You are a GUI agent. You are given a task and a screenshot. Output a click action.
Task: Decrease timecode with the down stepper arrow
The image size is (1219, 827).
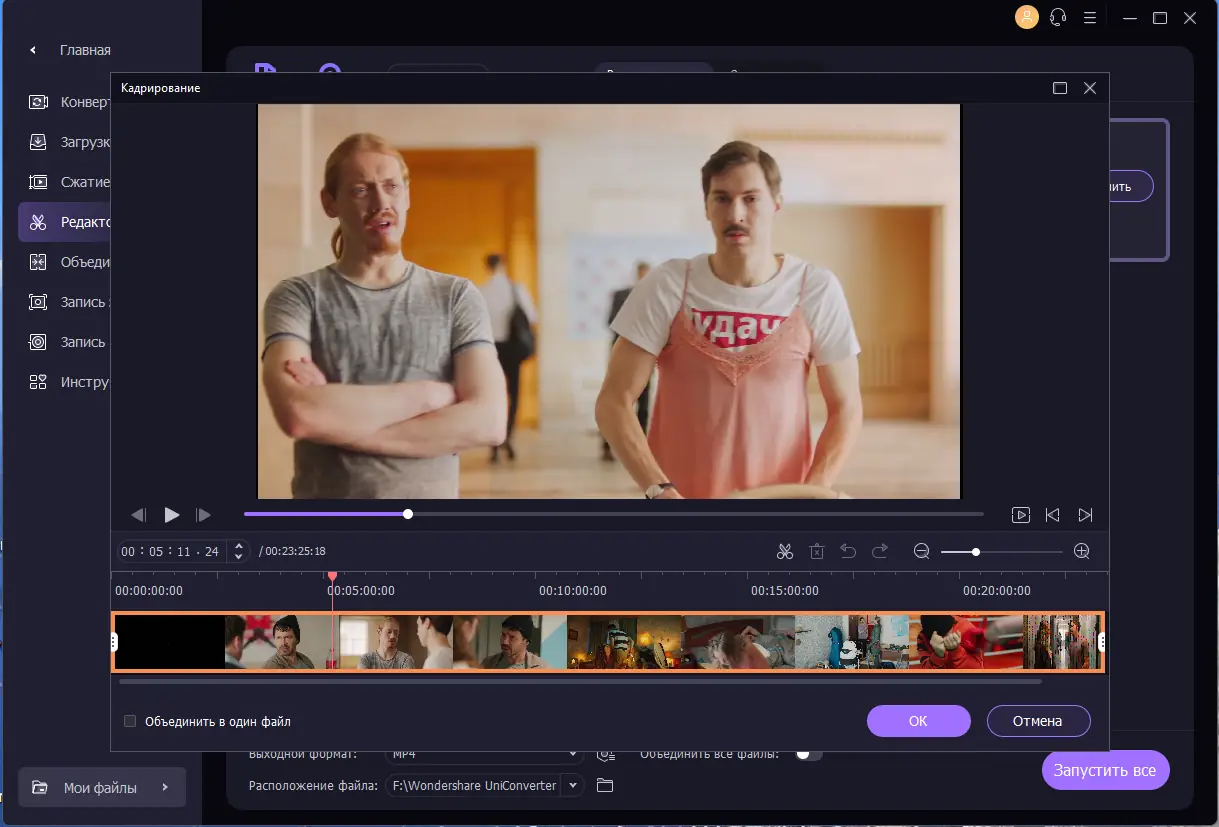[x=238, y=557]
